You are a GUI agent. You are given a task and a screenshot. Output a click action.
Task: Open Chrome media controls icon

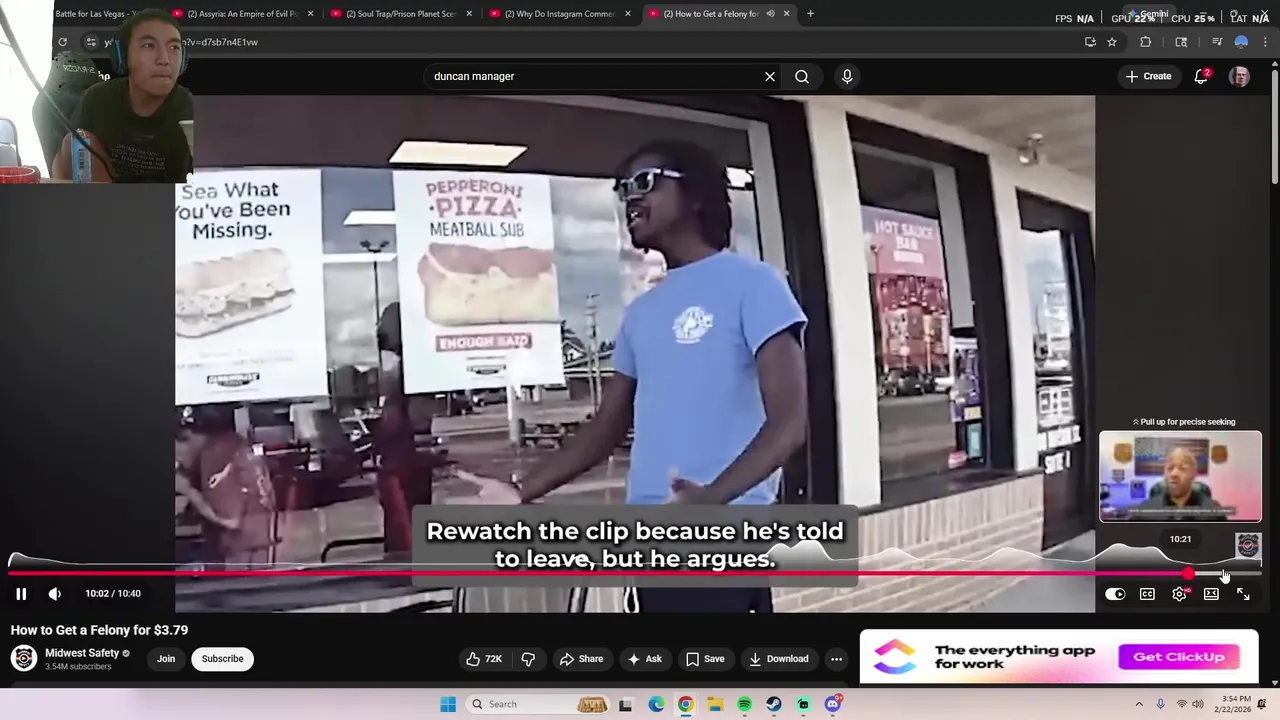tap(1216, 42)
